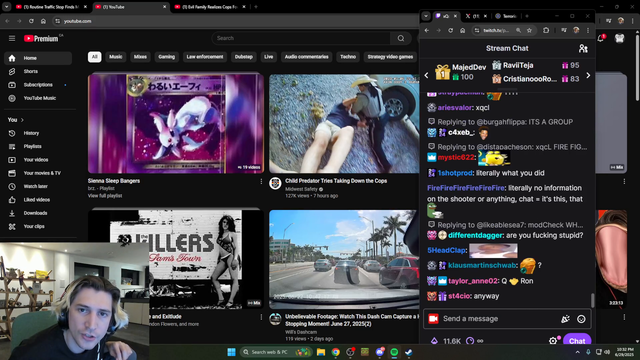Open the Dash Cam footage thumbnail
Image resolution: width=640 pixels, height=360 pixels.
tap(344, 260)
